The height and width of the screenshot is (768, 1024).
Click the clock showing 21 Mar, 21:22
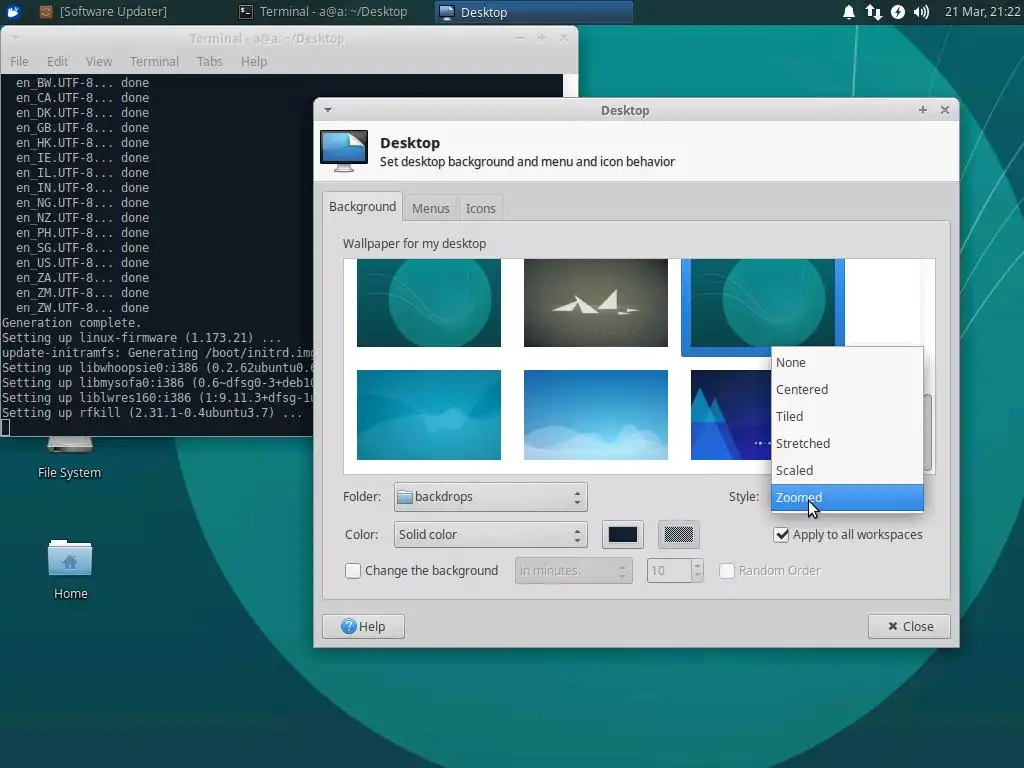coord(982,12)
